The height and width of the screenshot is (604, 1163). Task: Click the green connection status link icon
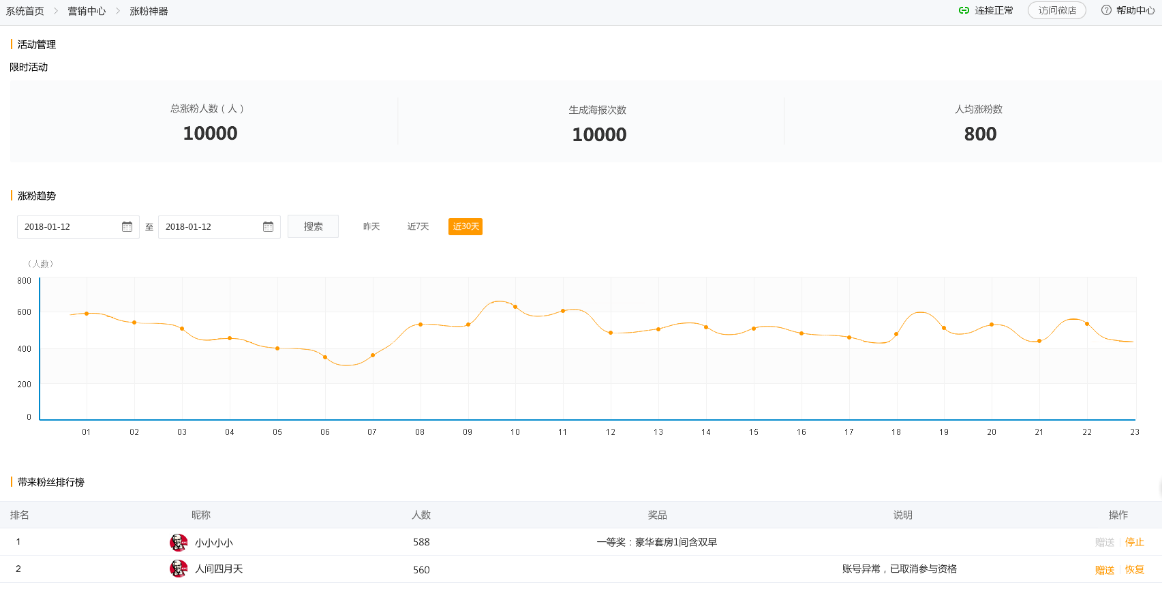[964, 11]
